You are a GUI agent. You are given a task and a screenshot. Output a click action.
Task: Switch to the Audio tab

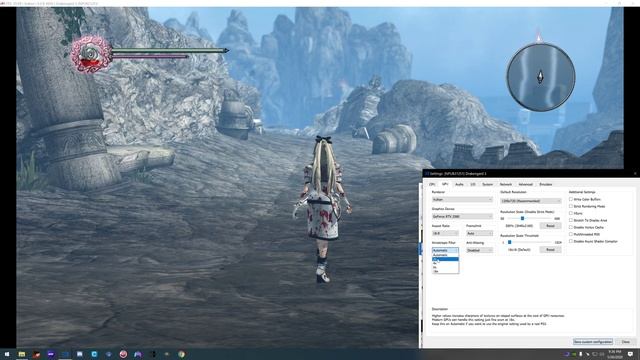459,184
